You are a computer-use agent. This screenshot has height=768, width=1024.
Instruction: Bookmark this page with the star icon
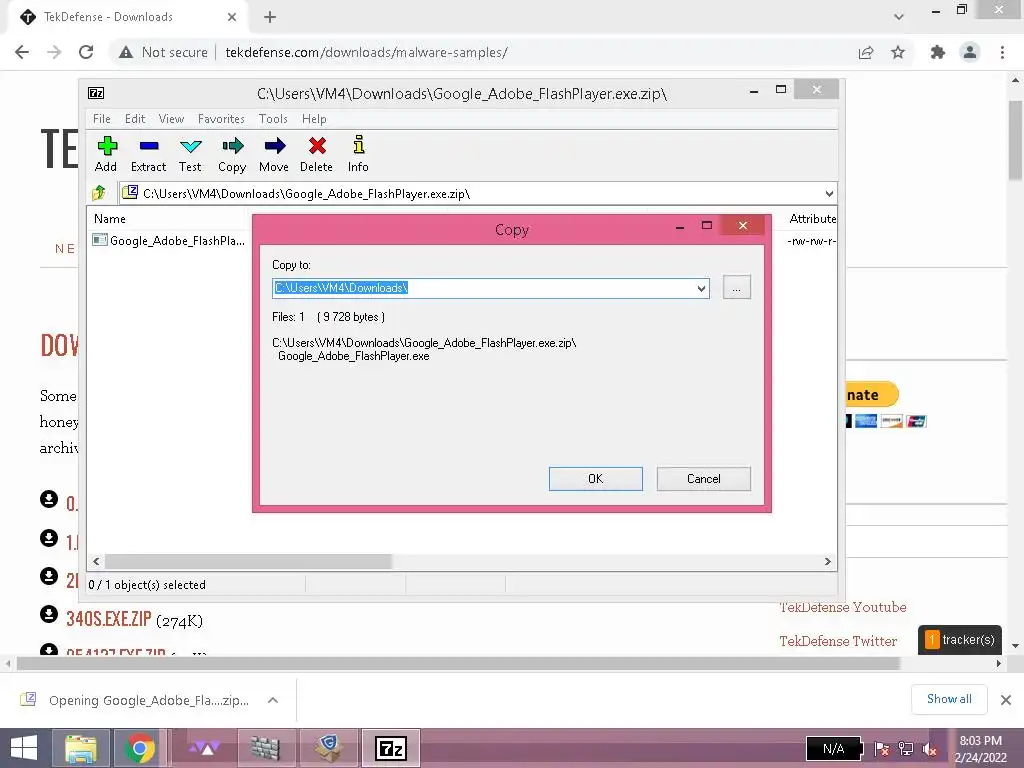point(898,52)
